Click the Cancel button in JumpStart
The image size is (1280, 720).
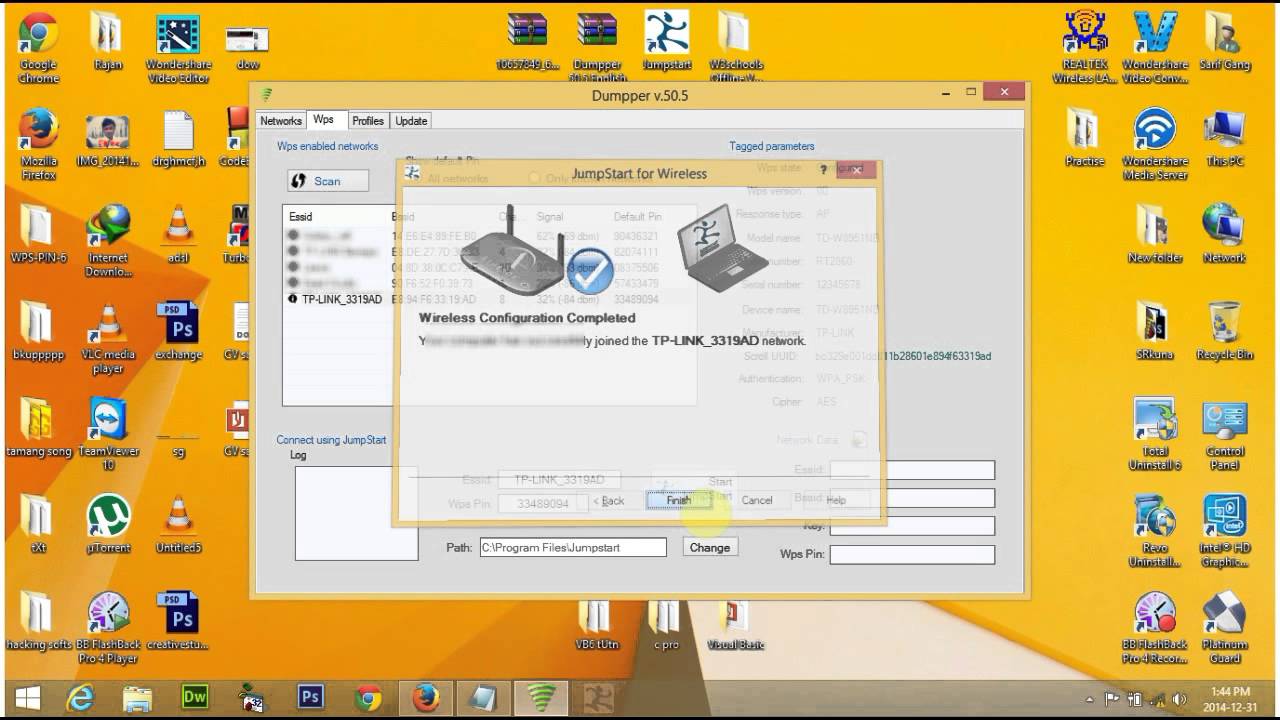pos(757,500)
